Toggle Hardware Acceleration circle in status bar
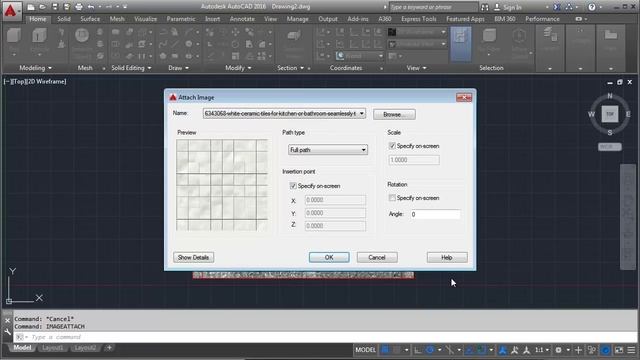 coord(606,350)
